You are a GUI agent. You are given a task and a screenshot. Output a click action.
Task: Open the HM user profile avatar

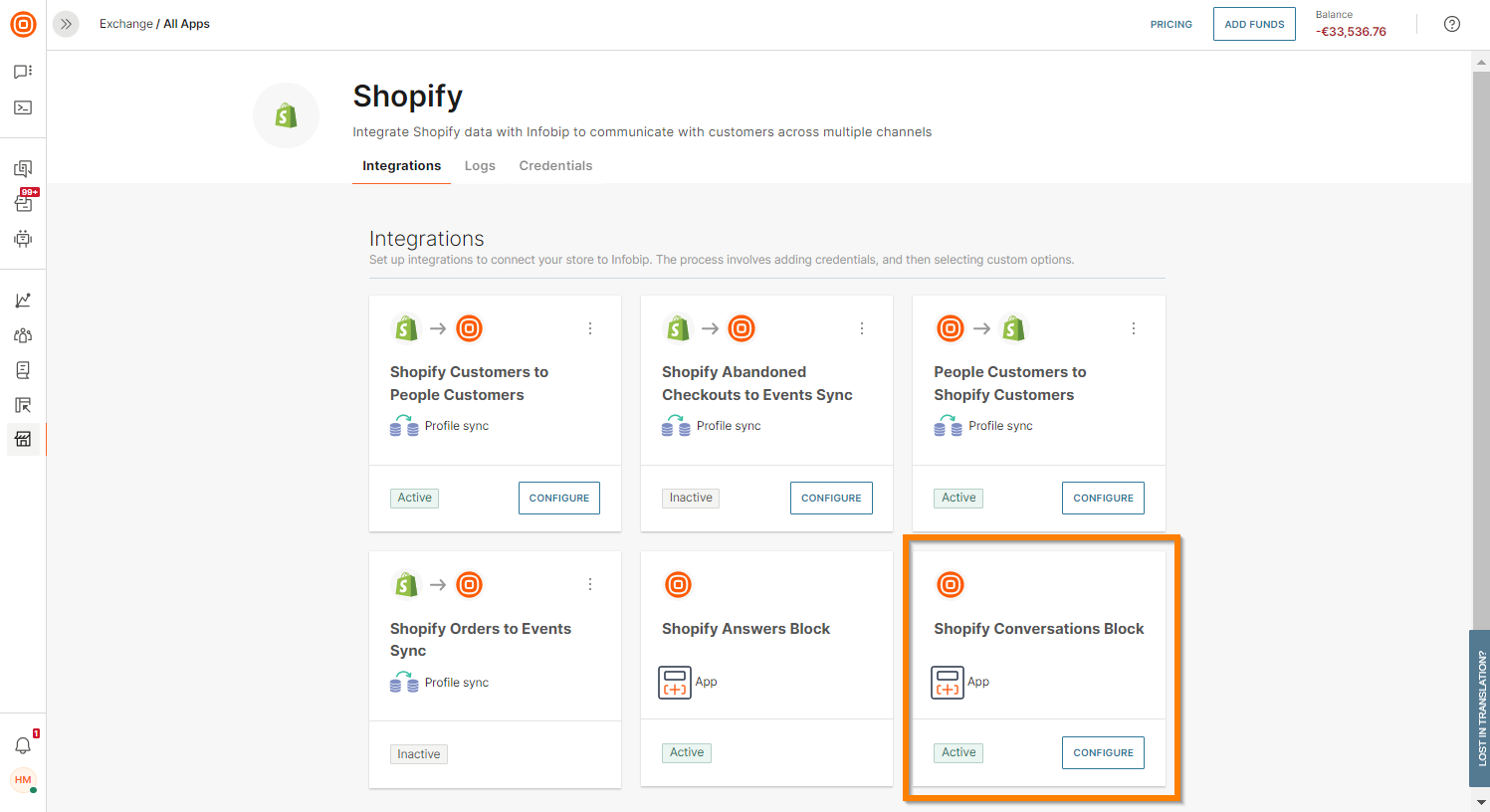(x=23, y=780)
